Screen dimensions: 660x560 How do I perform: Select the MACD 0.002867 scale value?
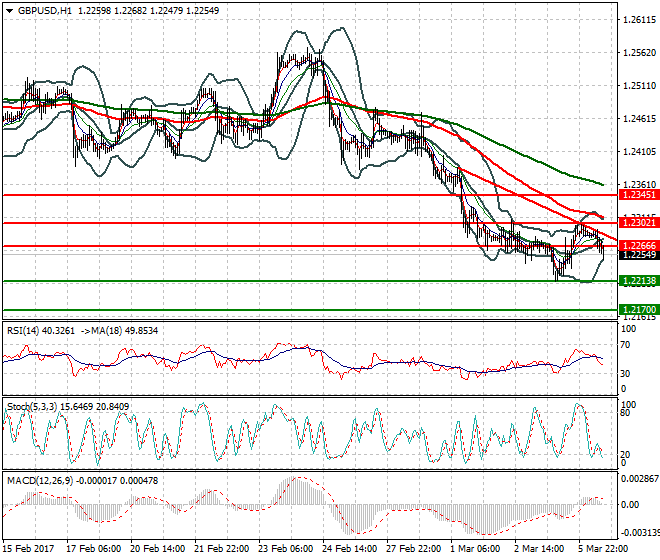[640, 479]
